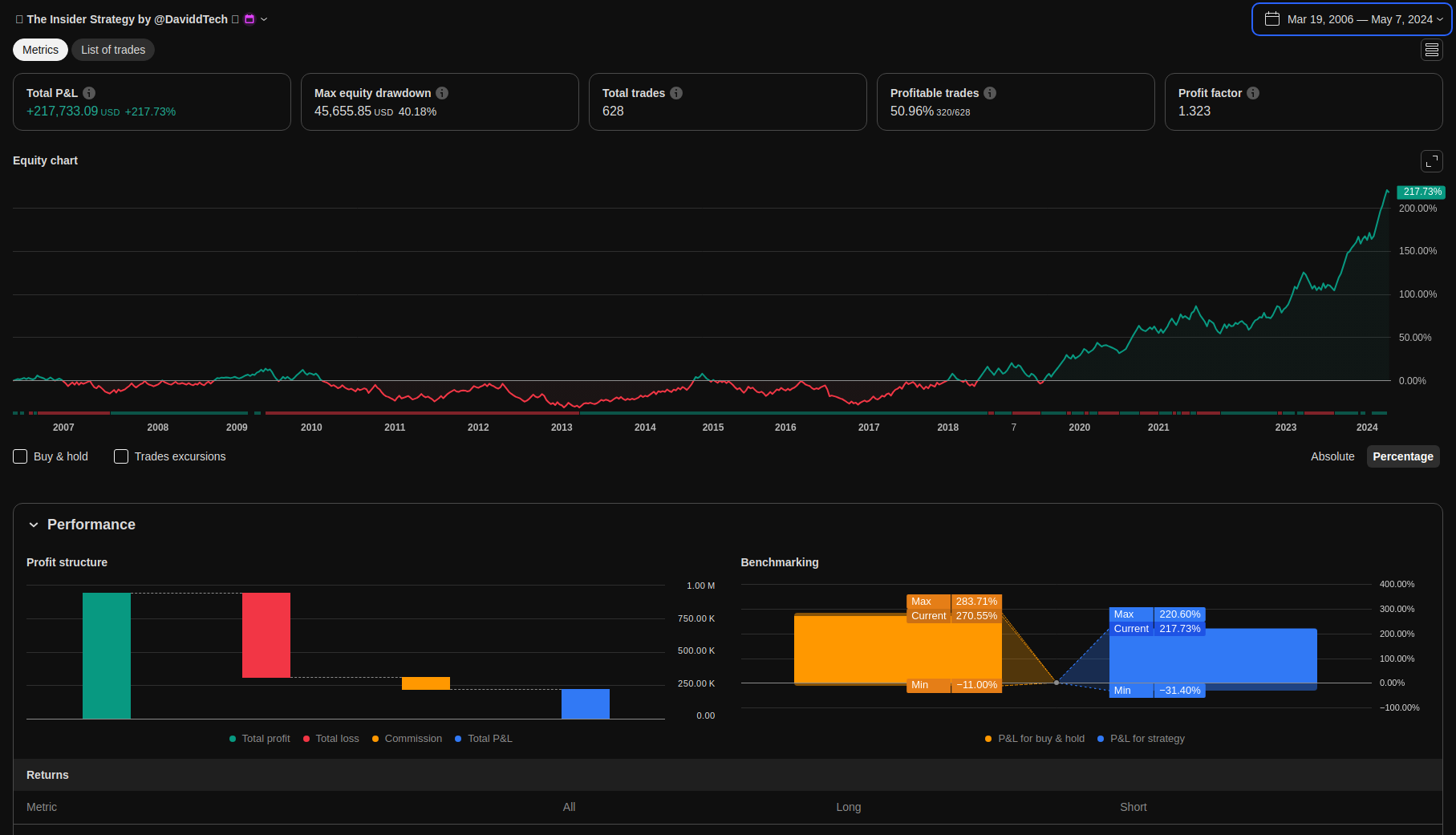Viewport: 1456px width, 835px height.
Task: Expand the equity chart to fullscreen
Action: click(x=1431, y=161)
